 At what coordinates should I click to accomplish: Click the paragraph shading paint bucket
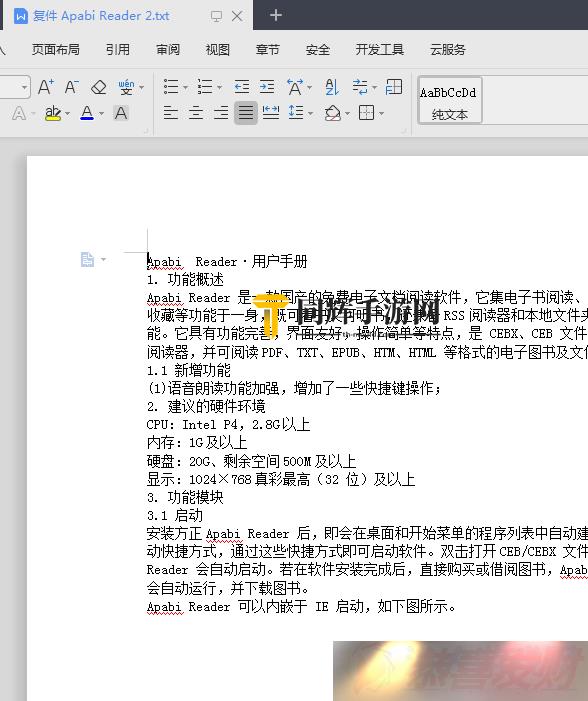pyautogui.click(x=333, y=113)
